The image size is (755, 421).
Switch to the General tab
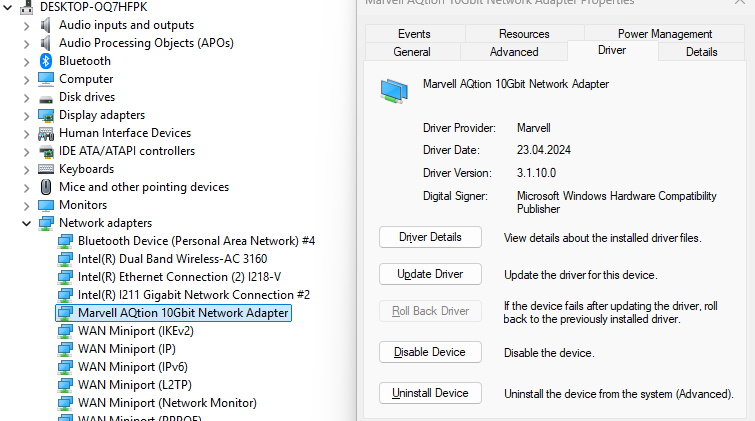(412, 52)
